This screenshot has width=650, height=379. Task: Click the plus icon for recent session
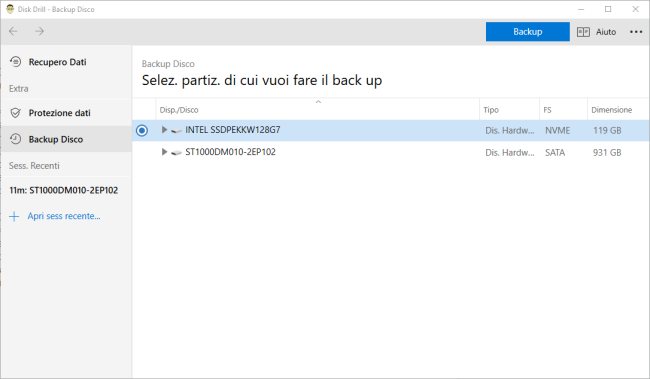coord(14,216)
